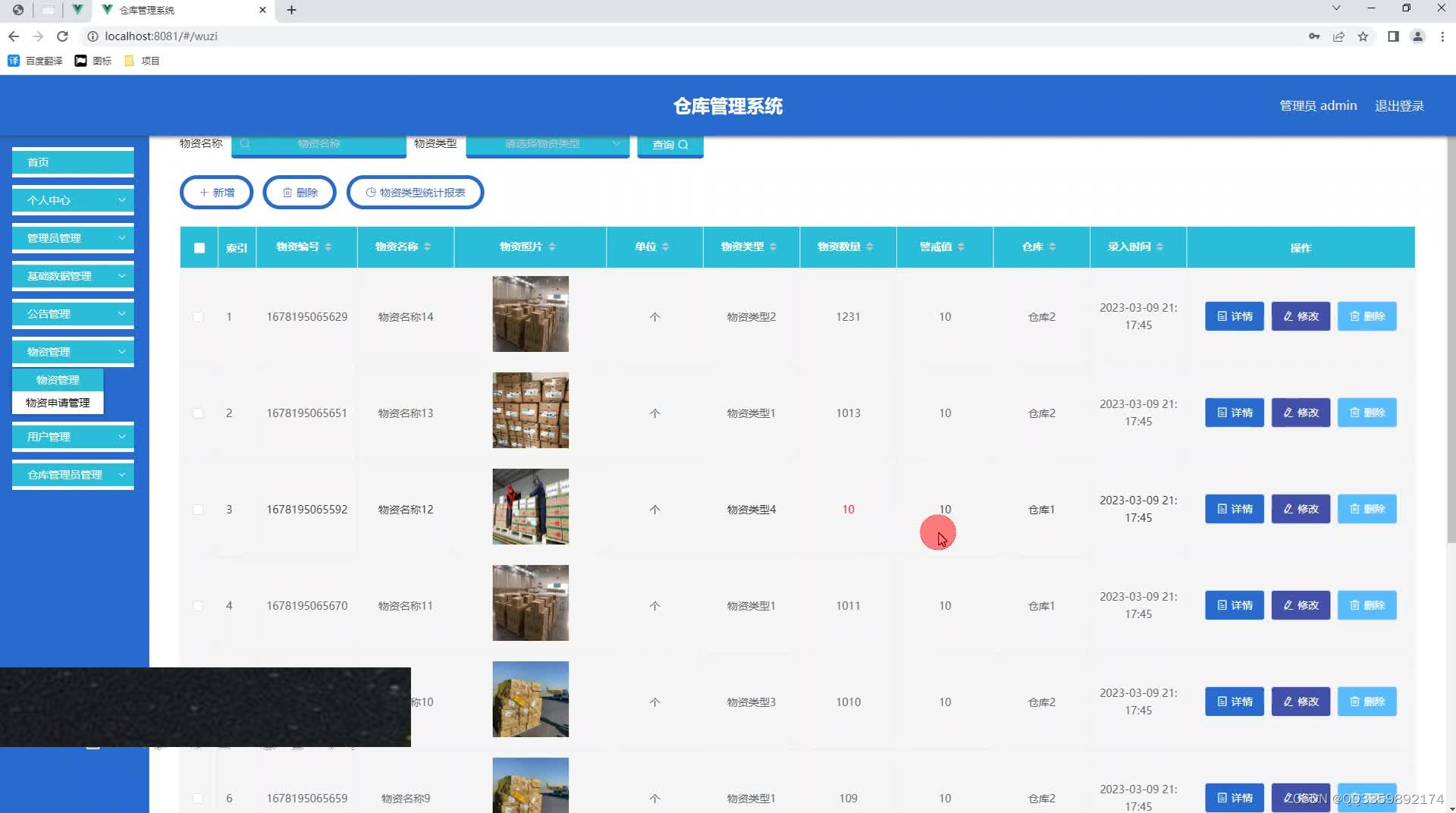Sort by 物资名称 column arrows
This screenshot has height=813, width=1456.
pyautogui.click(x=428, y=247)
